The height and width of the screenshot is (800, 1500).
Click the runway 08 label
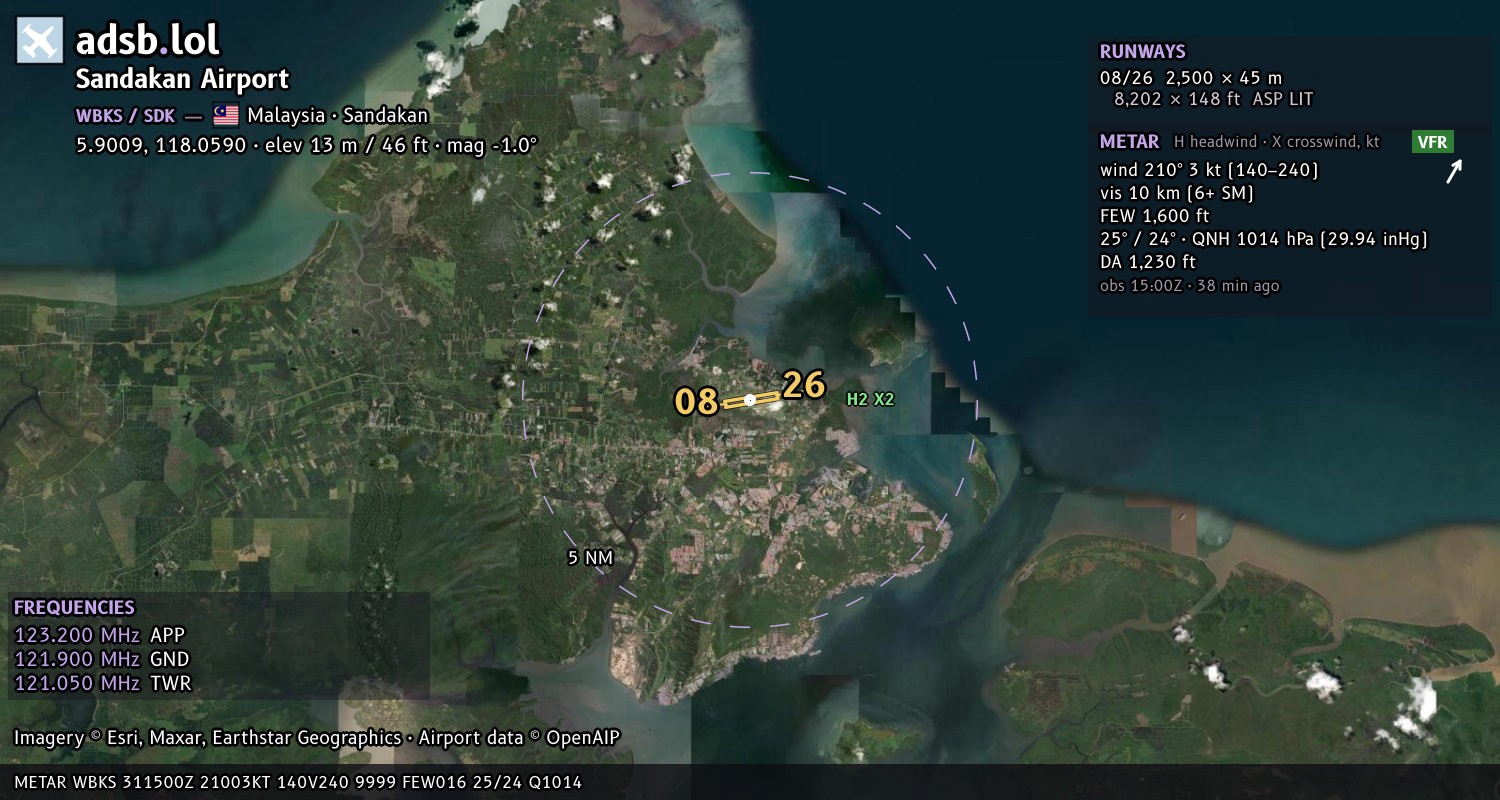(x=696, y=402)
